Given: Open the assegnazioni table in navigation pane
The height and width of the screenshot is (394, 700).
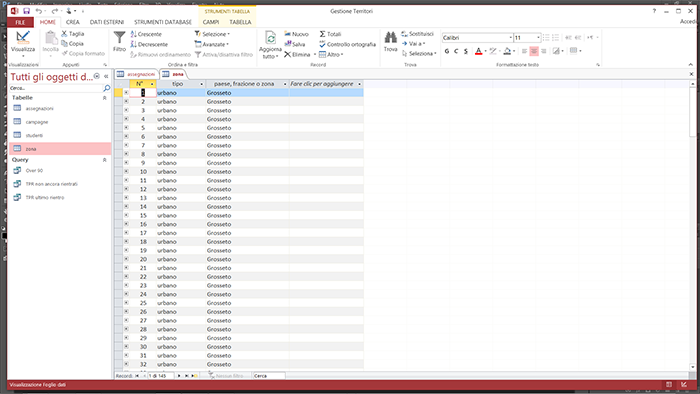Looking at the screenshot, I should pos(39,108).
